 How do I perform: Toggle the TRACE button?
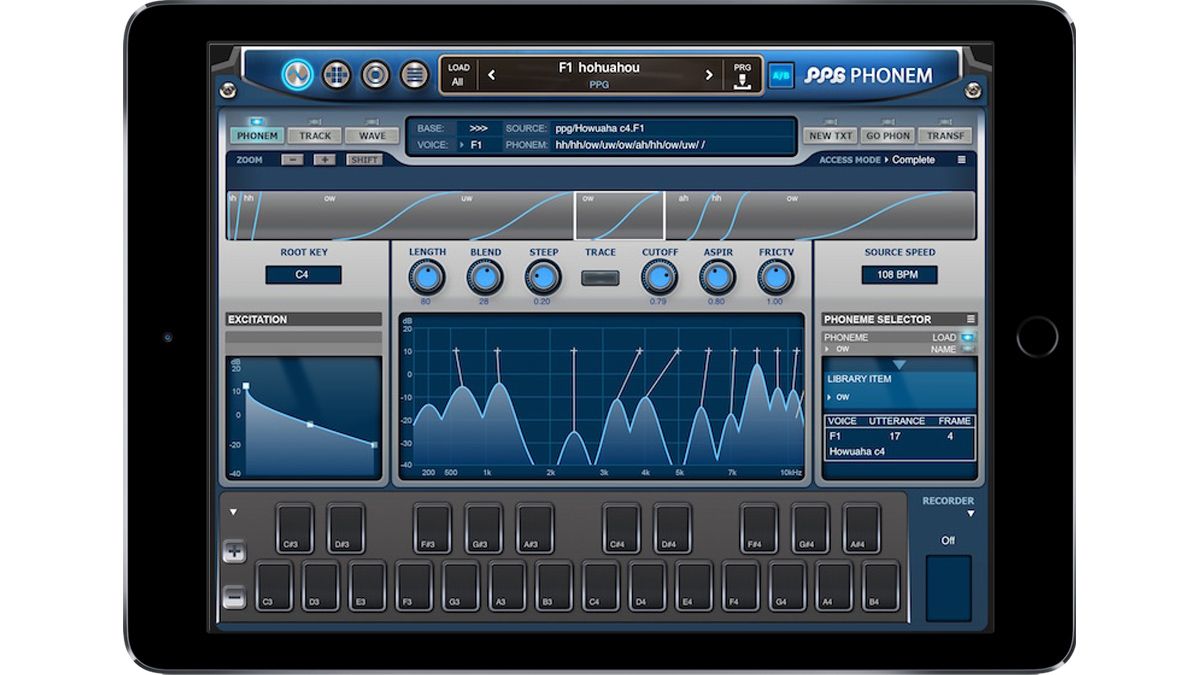point(600,277)
